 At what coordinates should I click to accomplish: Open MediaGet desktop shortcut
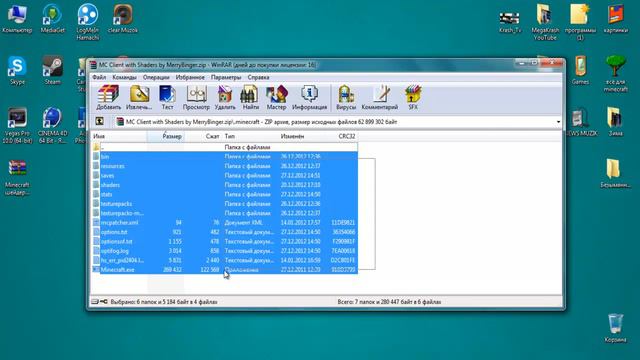click(52, 19)
